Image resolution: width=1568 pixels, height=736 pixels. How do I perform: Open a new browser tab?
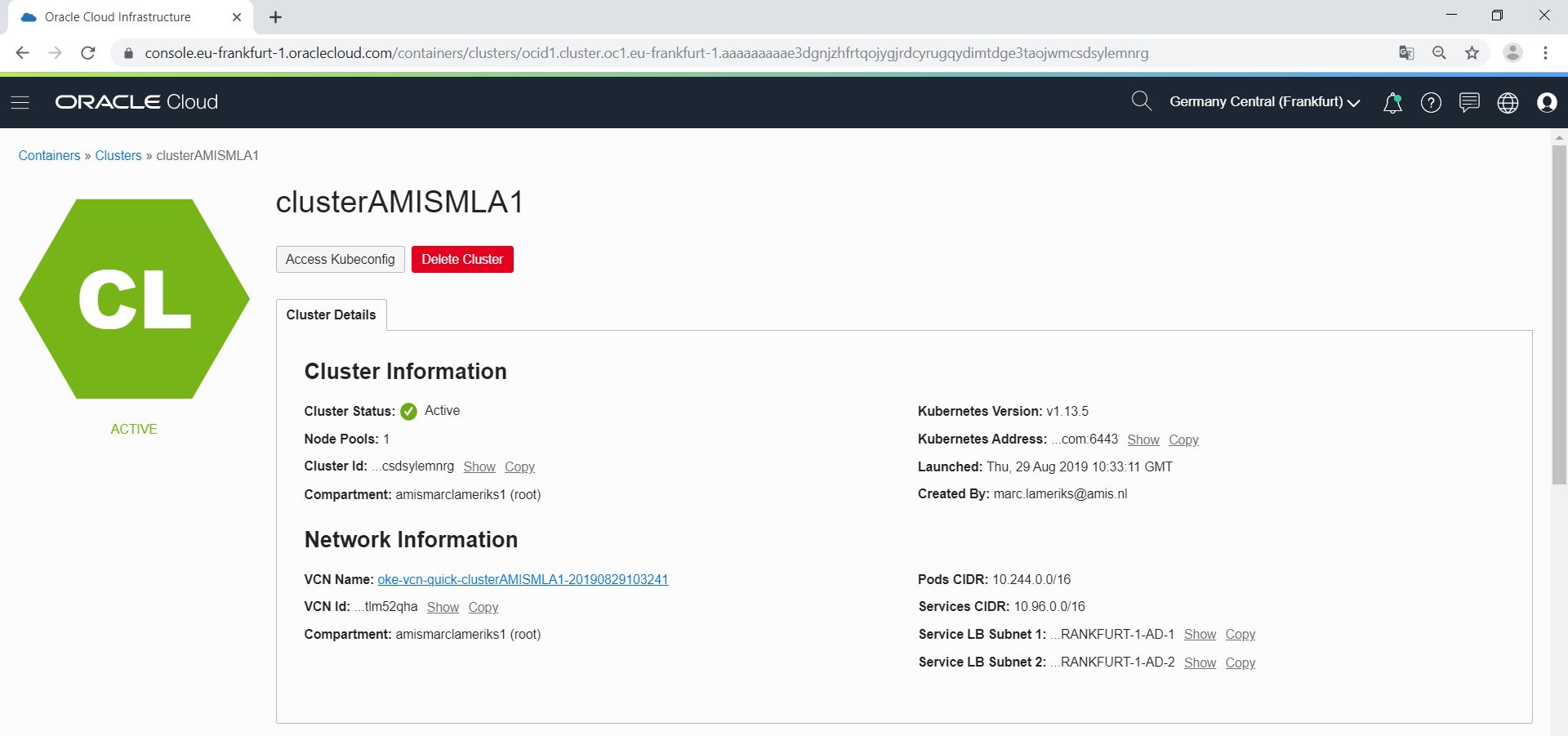click(x=276, y=17)
